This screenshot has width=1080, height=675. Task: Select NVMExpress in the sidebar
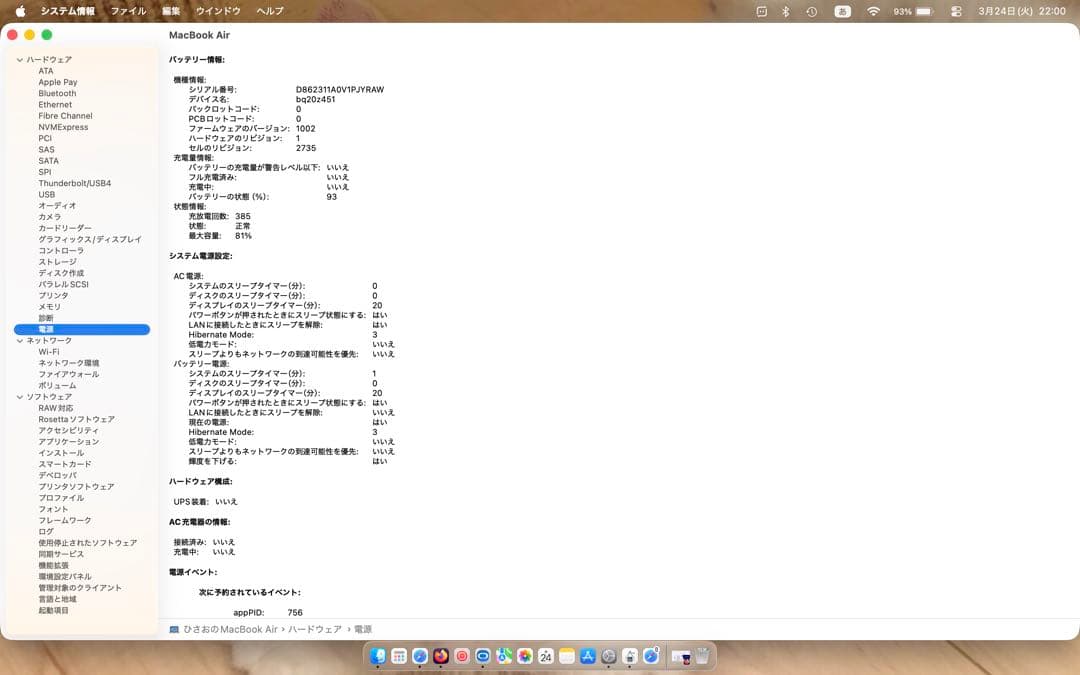click(x=63, y=127)
